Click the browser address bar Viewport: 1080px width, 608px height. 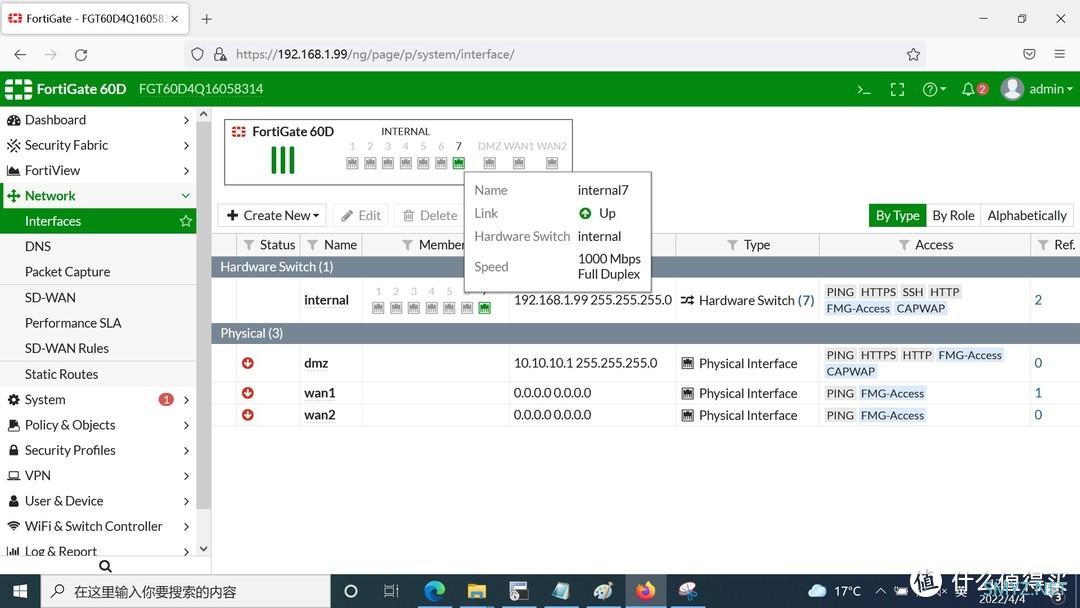point(554,54)
